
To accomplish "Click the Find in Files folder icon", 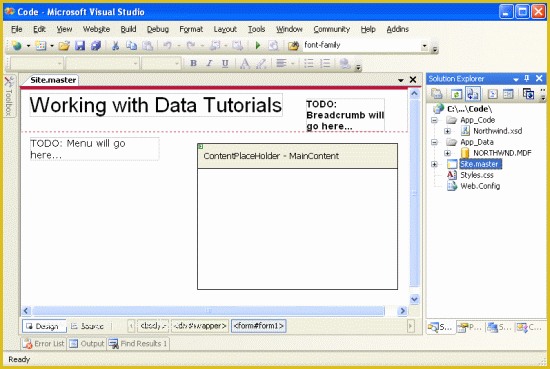I will pyautogui.click(x=293, y=46).
